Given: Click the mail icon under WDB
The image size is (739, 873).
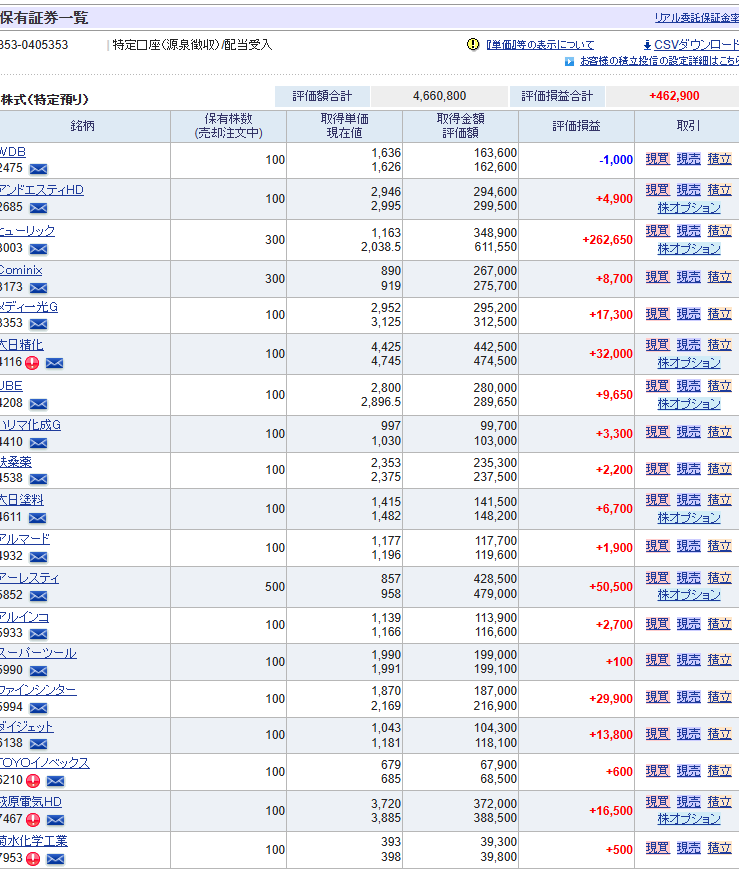Looking at the screenshot, I should click(x=38, y=169).
